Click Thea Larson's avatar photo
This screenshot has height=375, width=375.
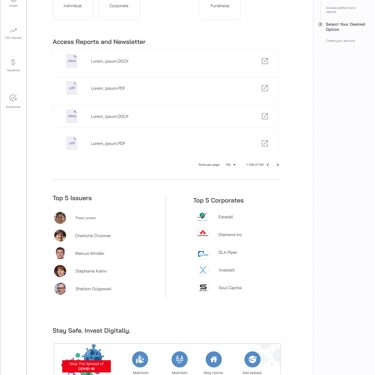click(60, 218)
